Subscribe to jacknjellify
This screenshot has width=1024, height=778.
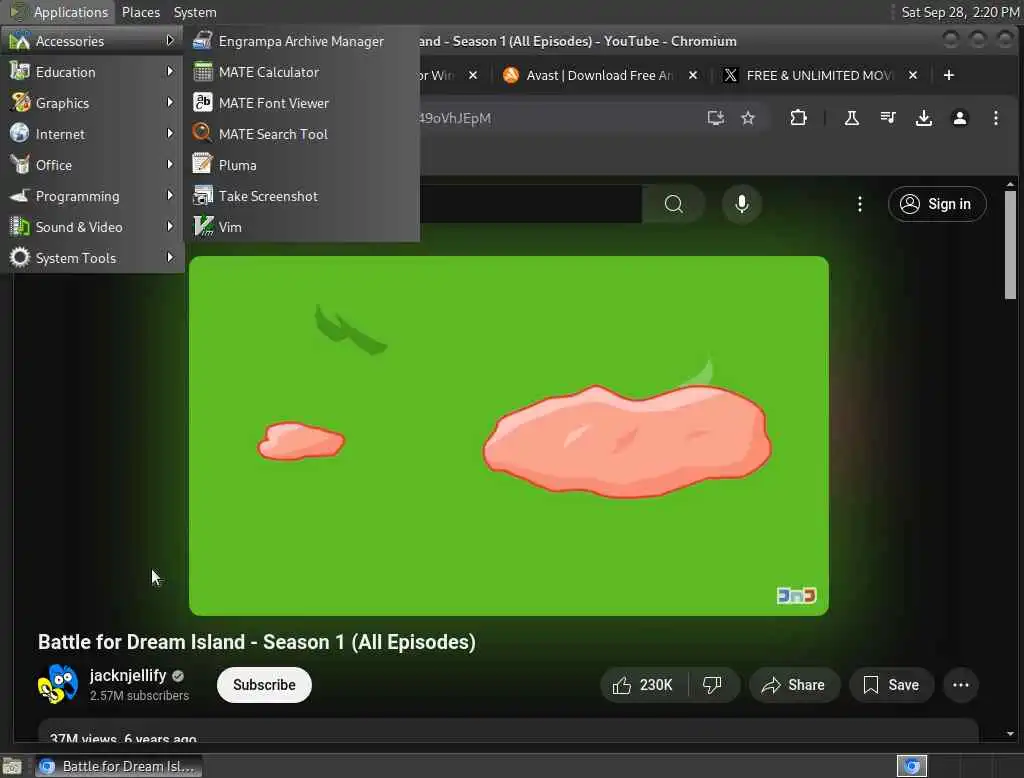[x=264, y=685]
